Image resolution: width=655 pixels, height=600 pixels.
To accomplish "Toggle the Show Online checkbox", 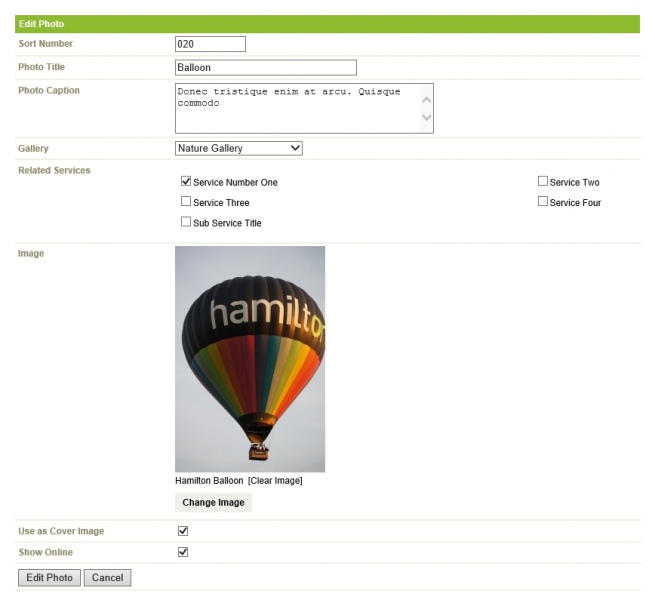I will click(x=183, y=552).
